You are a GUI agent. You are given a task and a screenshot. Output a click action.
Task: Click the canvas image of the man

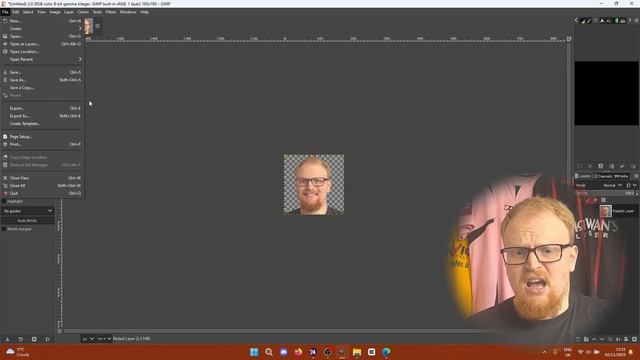click(x=314, y=184)
